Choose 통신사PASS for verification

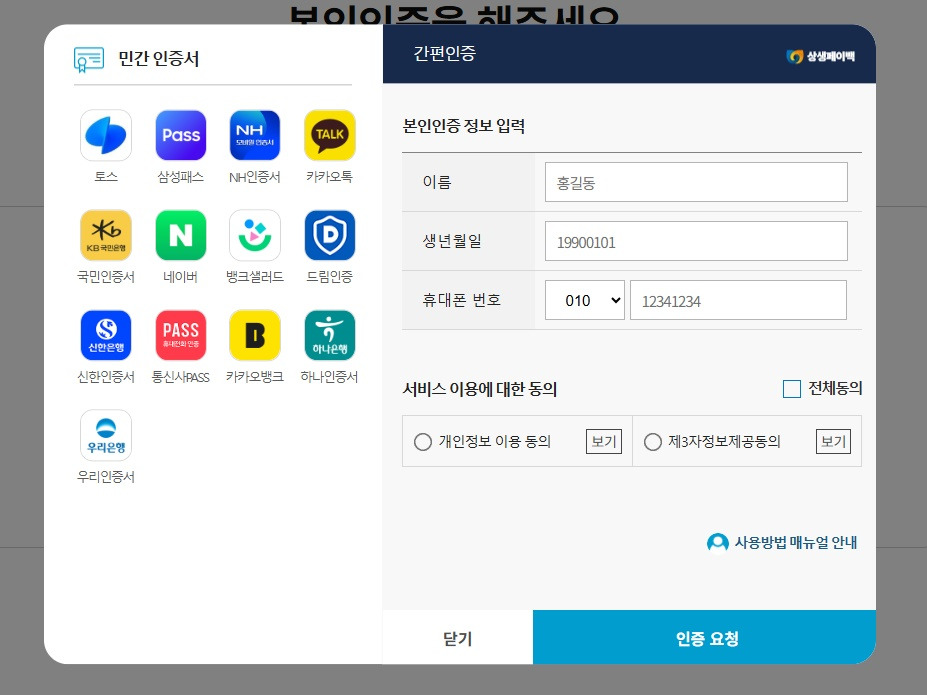point(180,335)
